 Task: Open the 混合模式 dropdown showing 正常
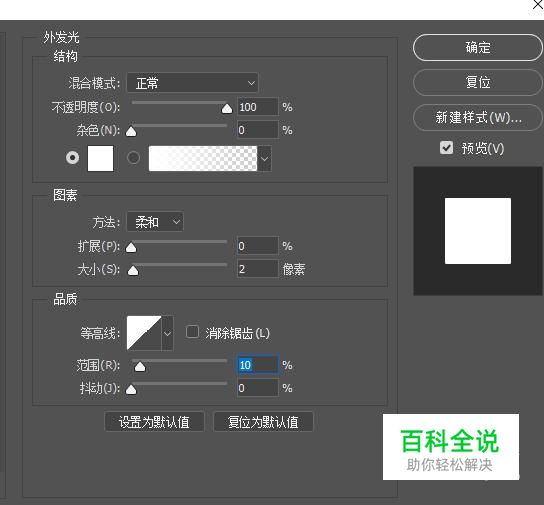(x=193, y=83)
